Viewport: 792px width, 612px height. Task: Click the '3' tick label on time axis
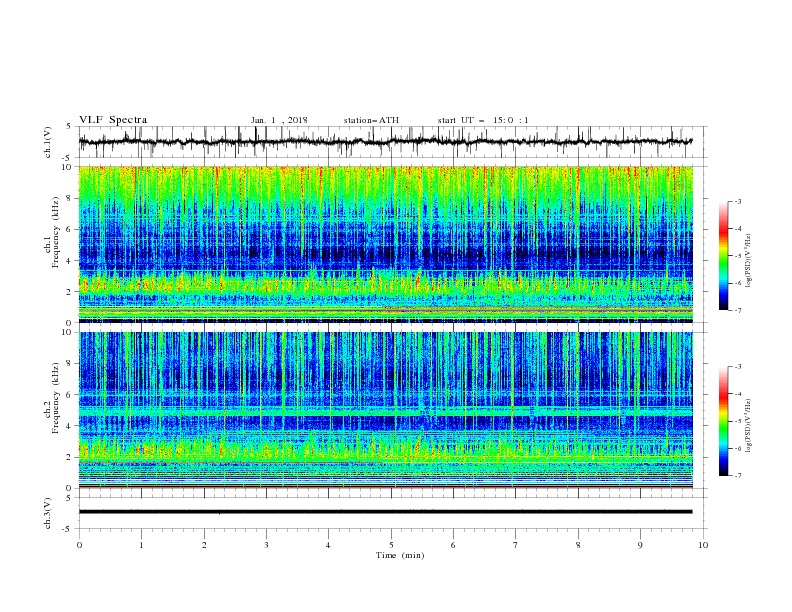click(267, 545)
